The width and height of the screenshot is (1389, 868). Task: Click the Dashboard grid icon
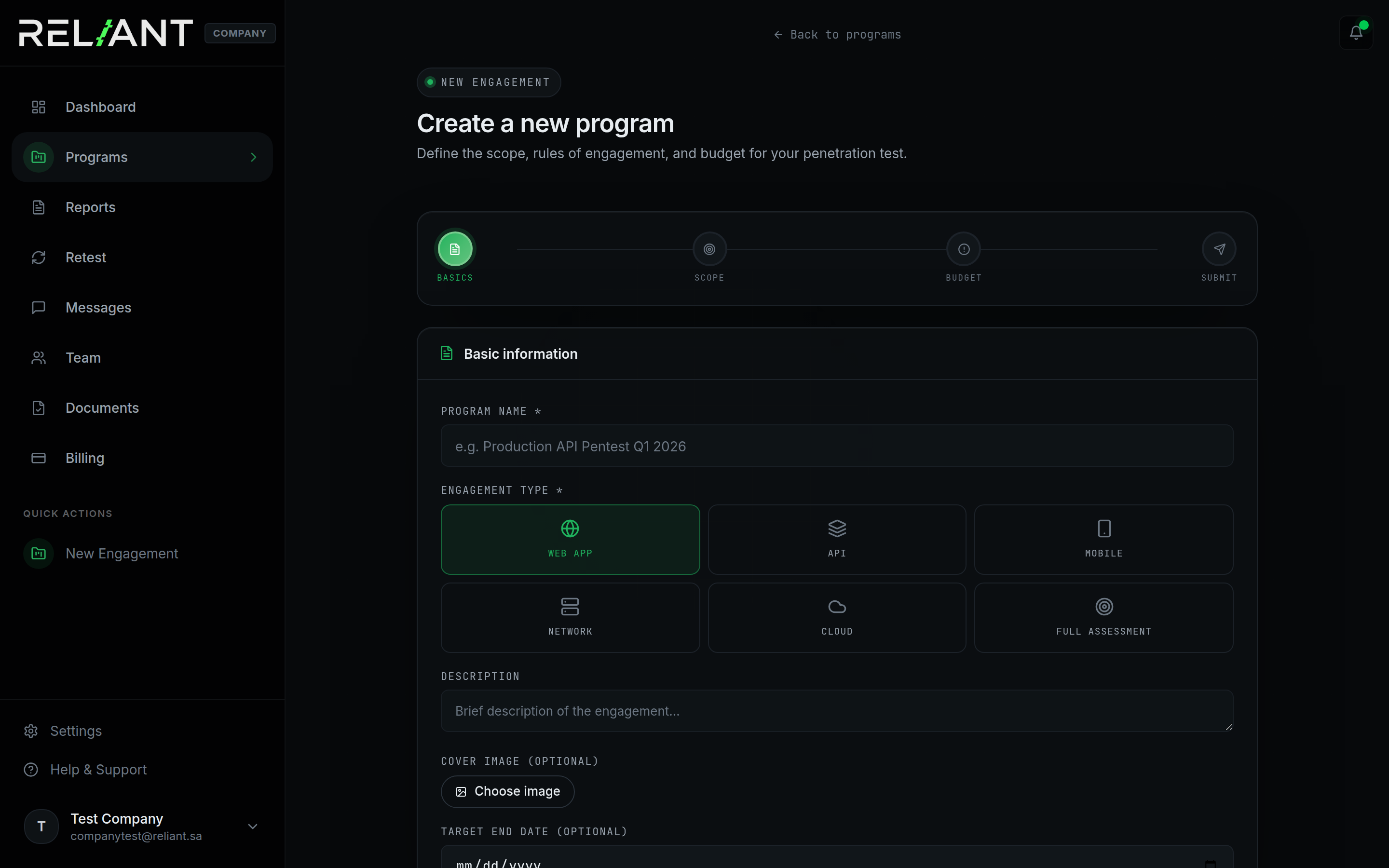click(39, 108)
